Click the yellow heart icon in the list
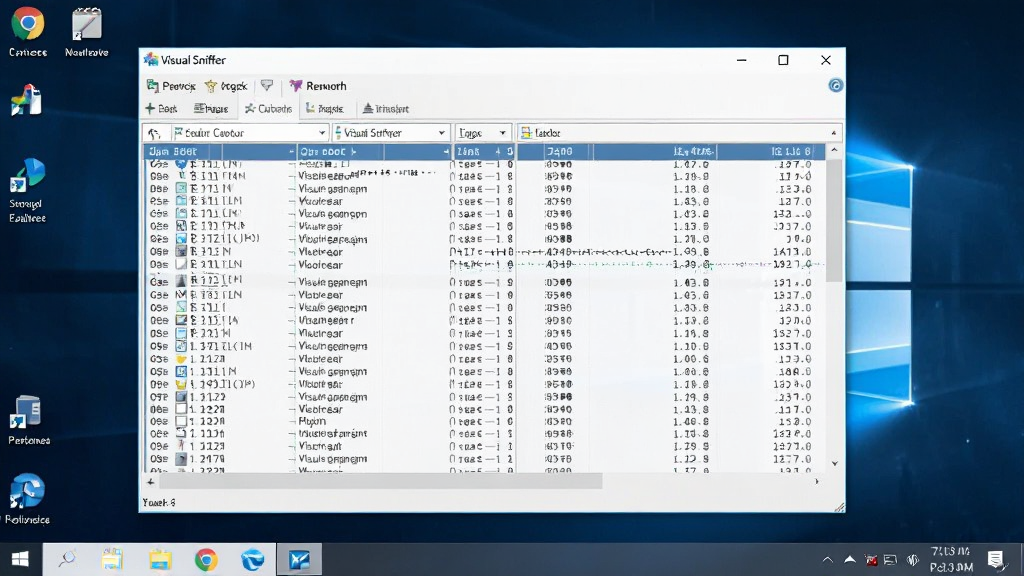Image resolution: width=1024 pixels, height=576 pixels. 181,359
